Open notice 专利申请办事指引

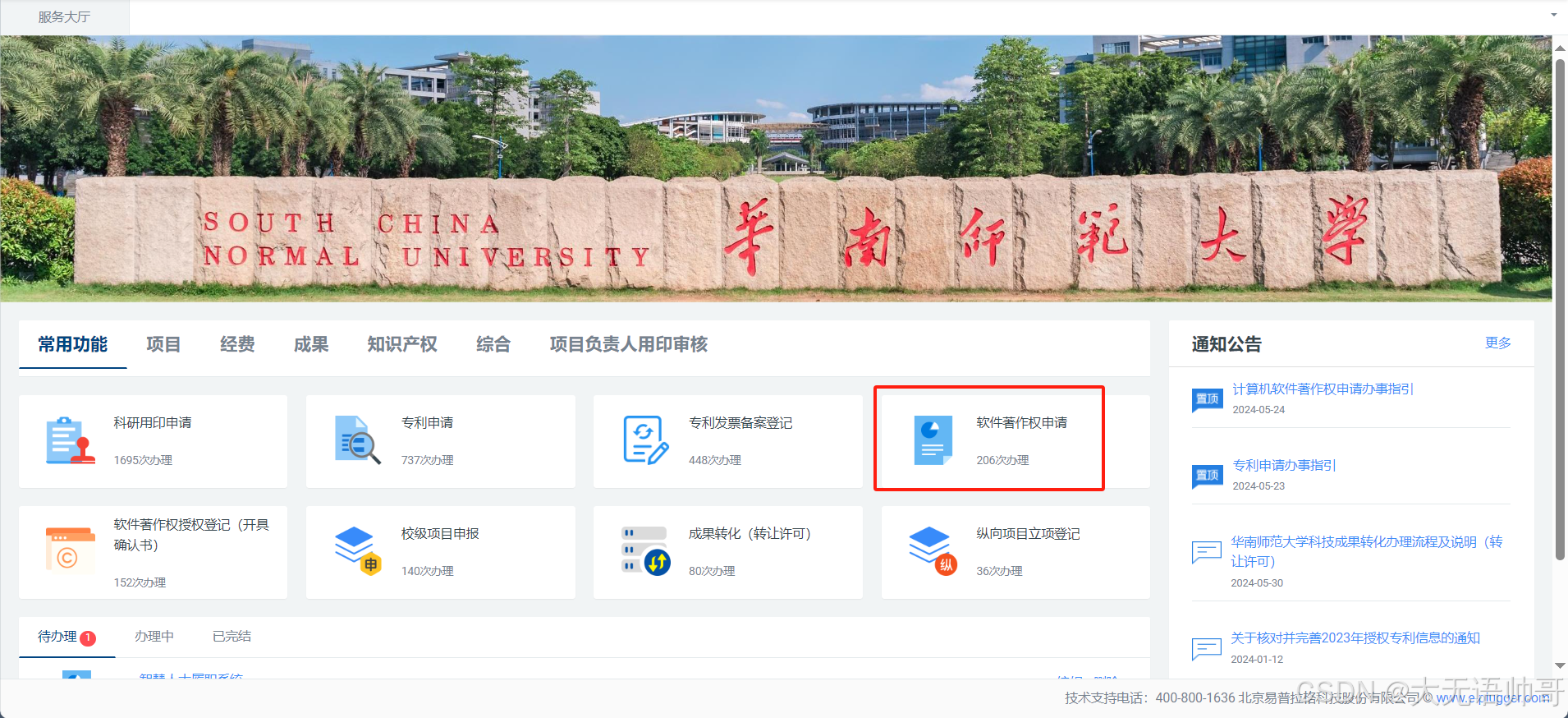click(1285, 465)
